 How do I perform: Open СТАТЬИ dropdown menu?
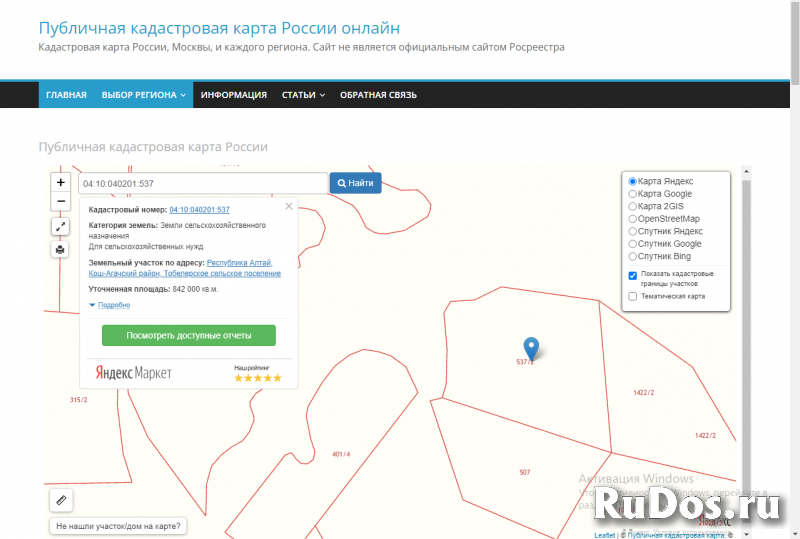(x=303, y=95)
